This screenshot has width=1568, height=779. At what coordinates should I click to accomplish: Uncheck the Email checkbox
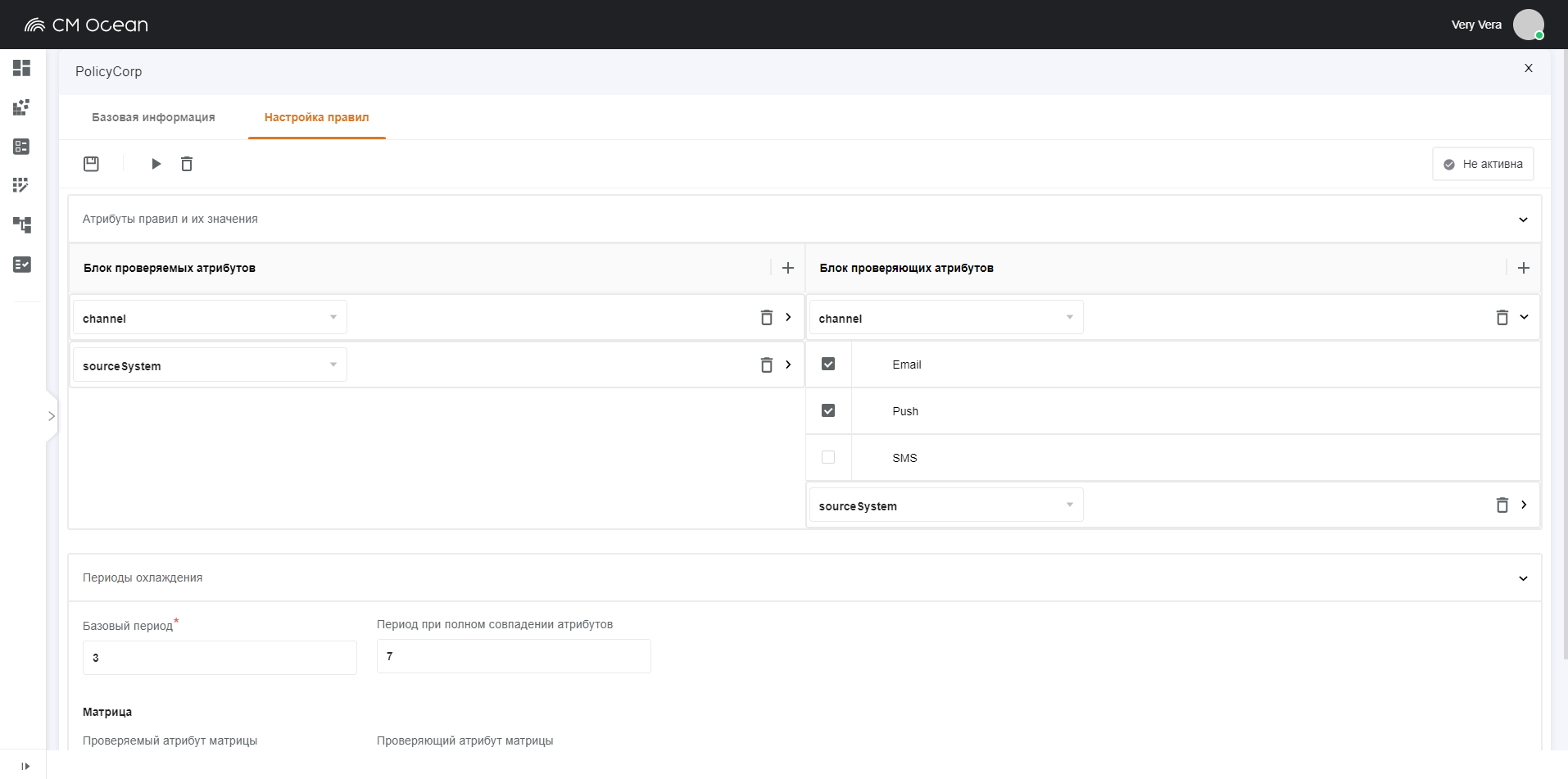[828, 364]
